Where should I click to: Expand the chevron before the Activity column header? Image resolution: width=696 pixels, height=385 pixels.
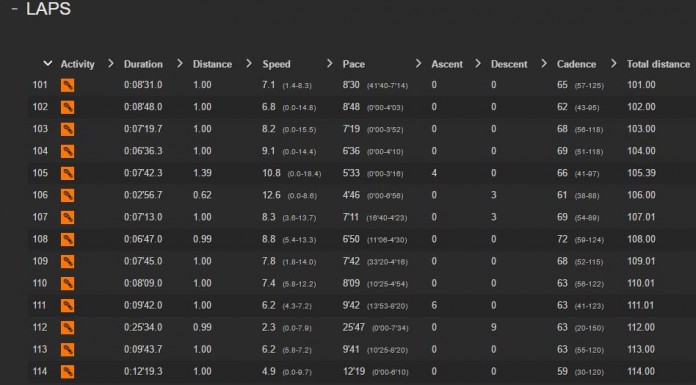point(48,64)
